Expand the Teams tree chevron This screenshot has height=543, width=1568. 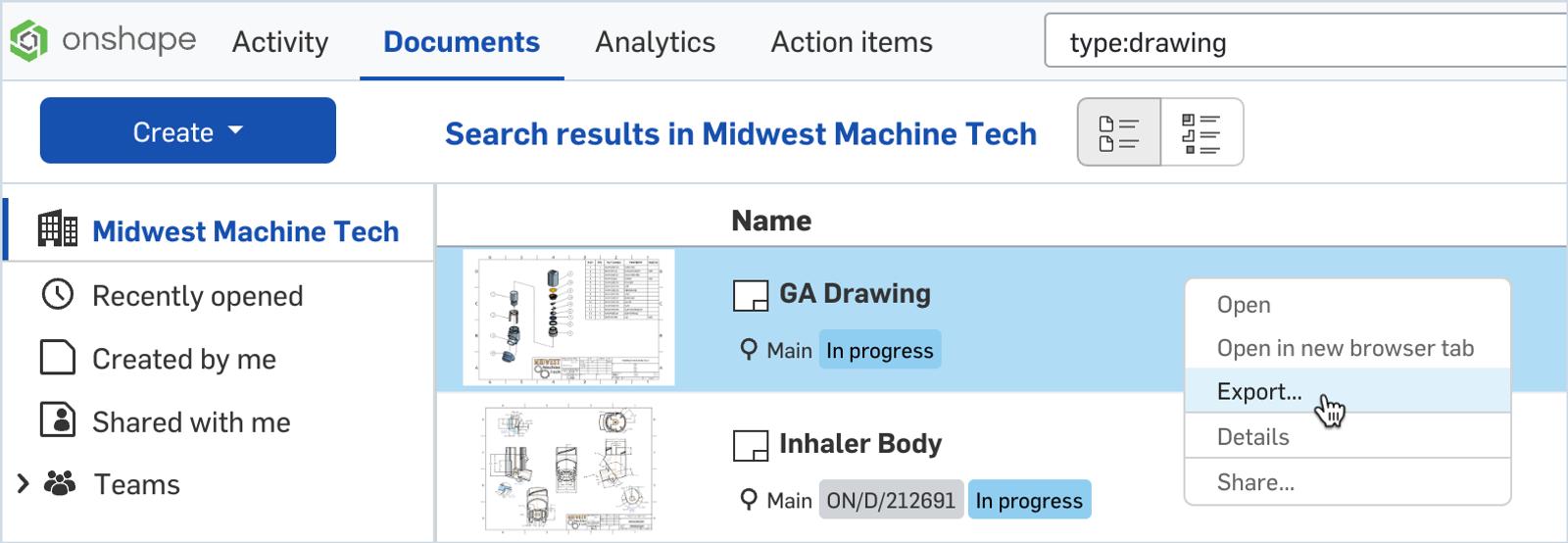pos(24,483)
